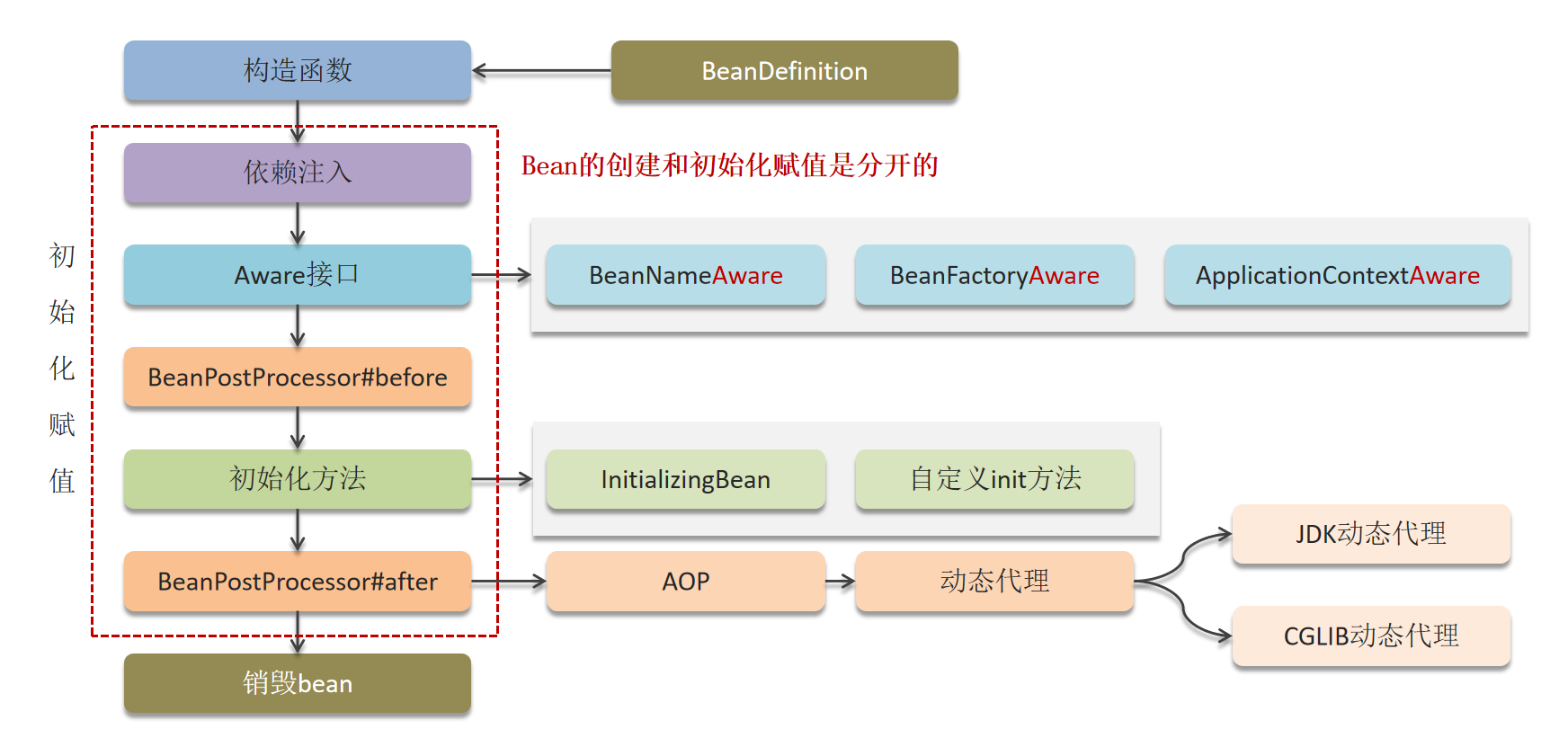Screen dimensions: 1568x729
Task: Click the 依赖注入 step
Action: [x=297, y=173]
